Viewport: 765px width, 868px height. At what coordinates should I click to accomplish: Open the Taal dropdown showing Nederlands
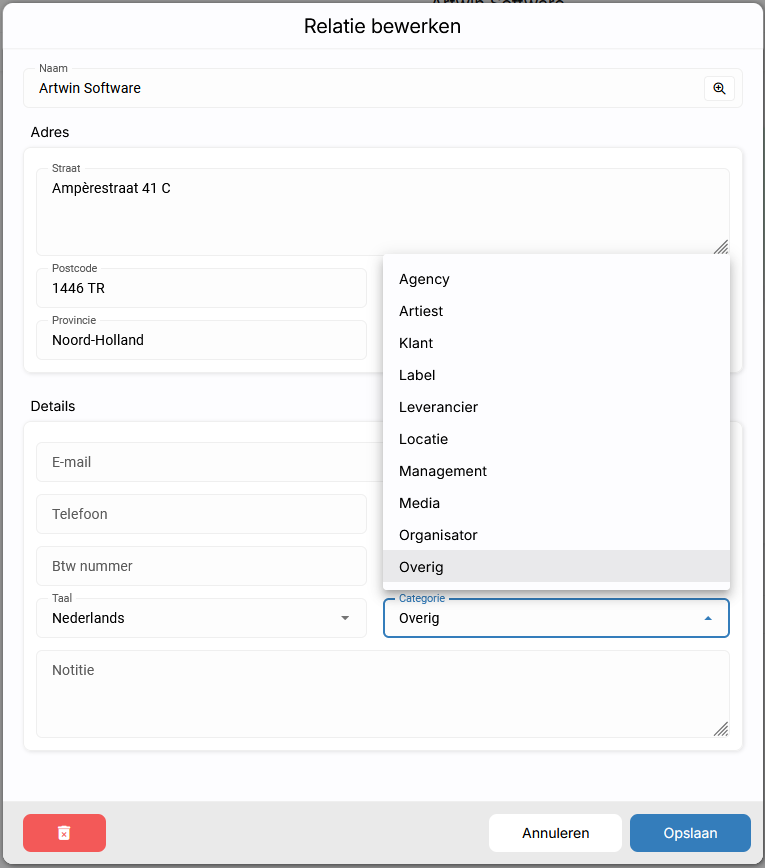point(201,618)
